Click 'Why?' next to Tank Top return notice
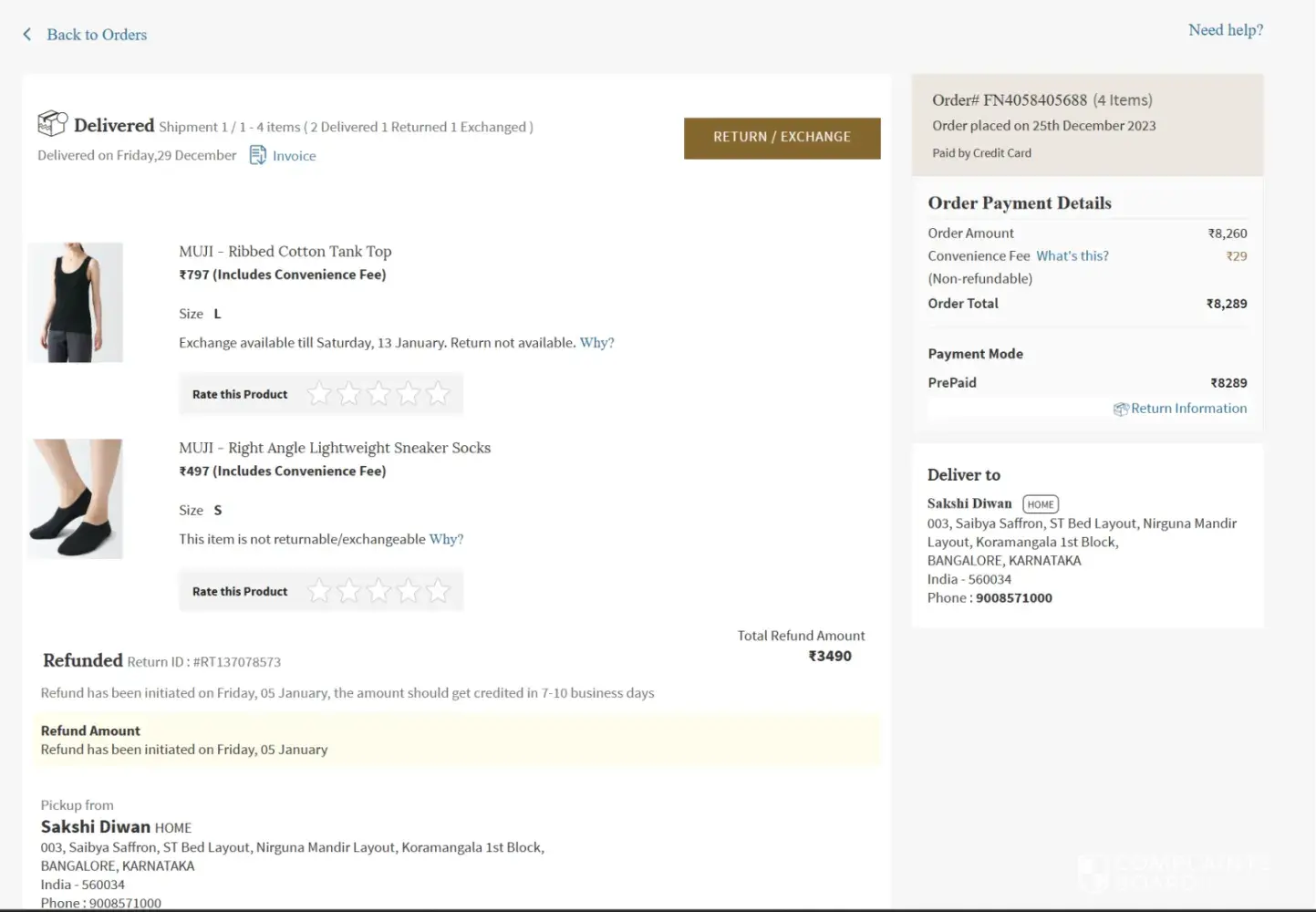The width and height of the screenshot is (1316, 912). click(x=596, y=343)
